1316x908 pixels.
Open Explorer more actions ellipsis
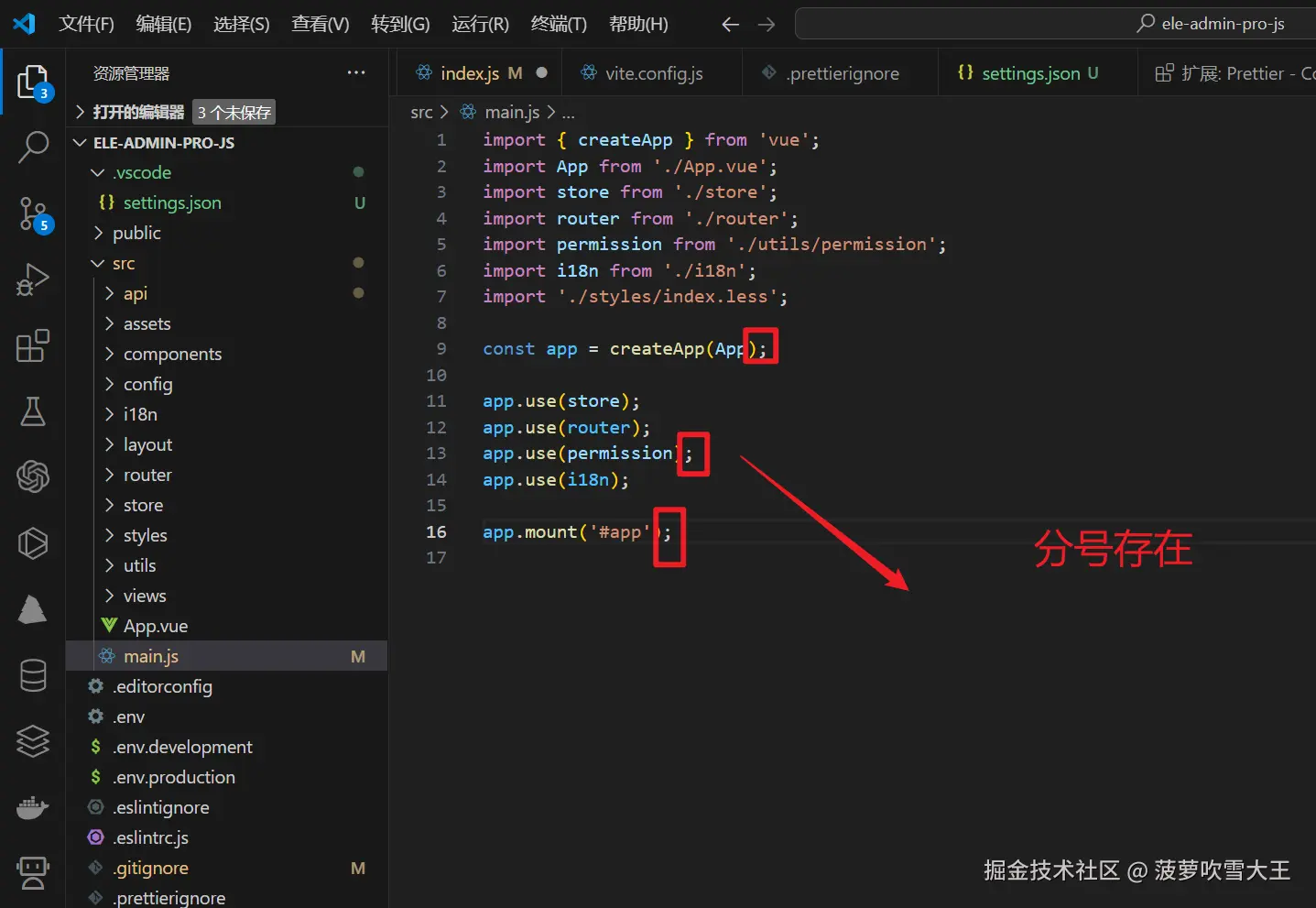(356, 72)
